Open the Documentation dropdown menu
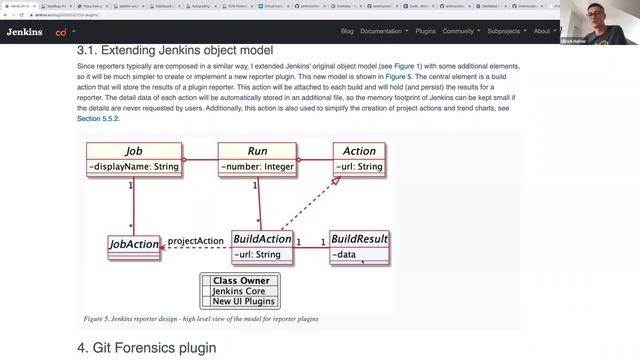 coord(384,31)
